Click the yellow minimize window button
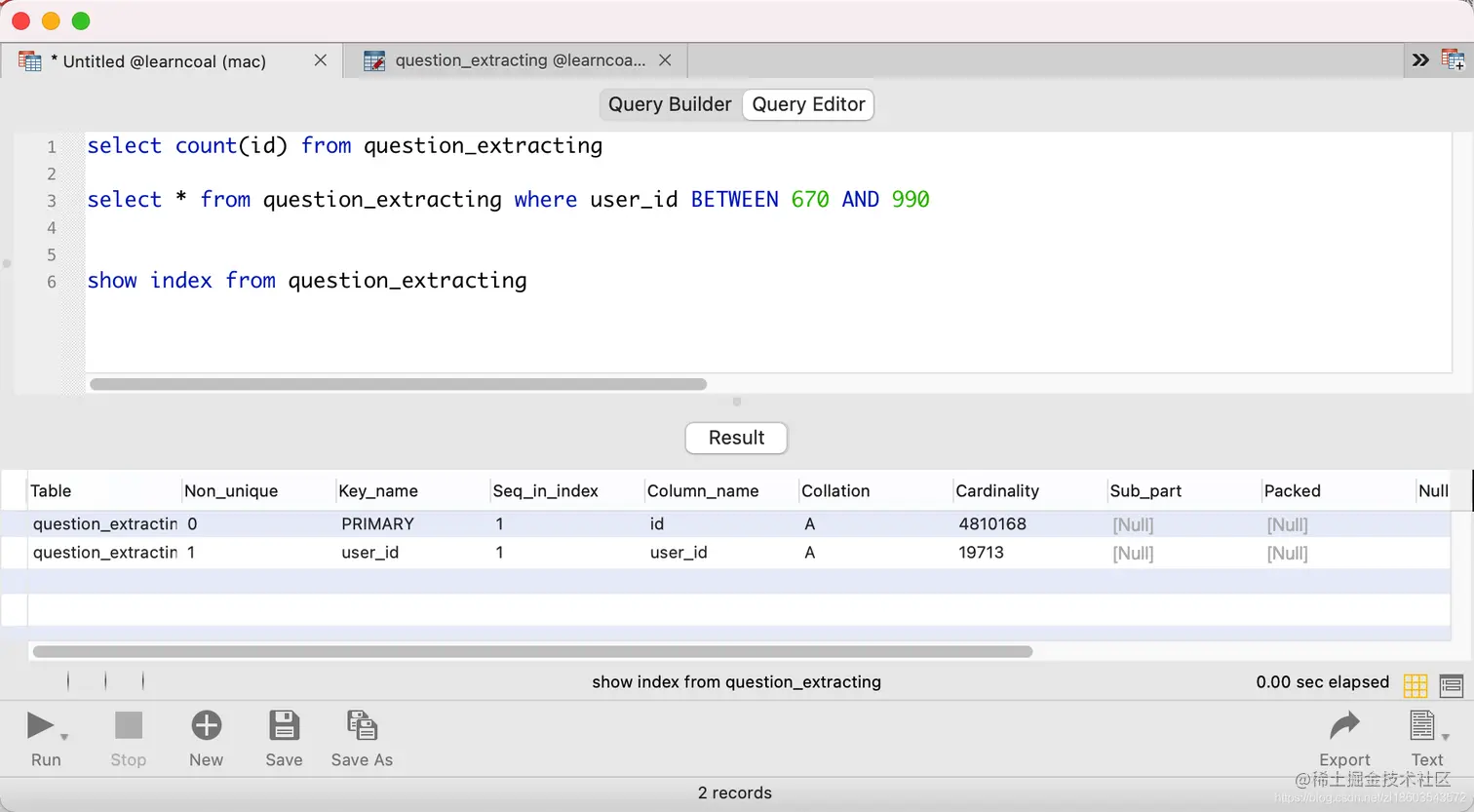The height and width of the screenshot is (812, 1474). (x=51, y=20)
